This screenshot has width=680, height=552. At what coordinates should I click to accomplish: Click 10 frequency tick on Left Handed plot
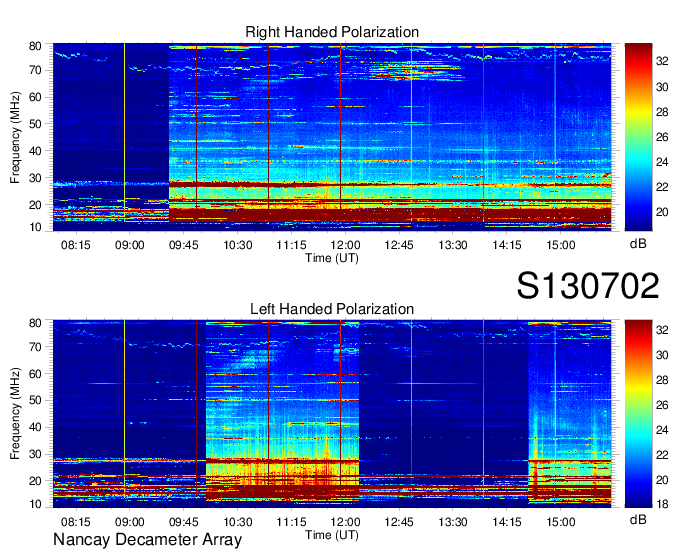coord(35,504)
